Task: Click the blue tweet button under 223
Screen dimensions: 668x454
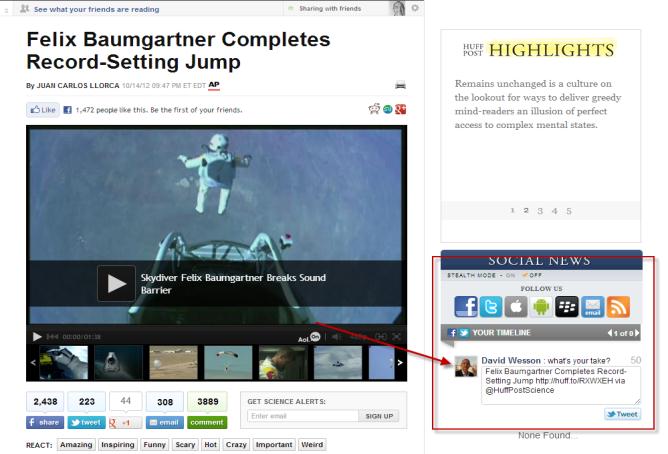Action: pyautogui.click(x=86, y=422)
